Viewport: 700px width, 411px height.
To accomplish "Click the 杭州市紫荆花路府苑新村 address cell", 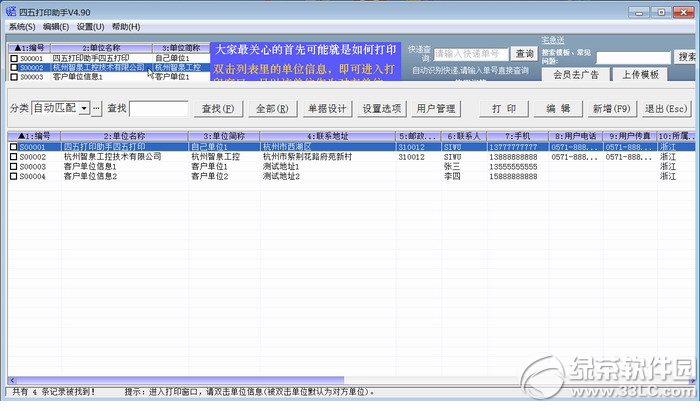I will coord(307,157).
